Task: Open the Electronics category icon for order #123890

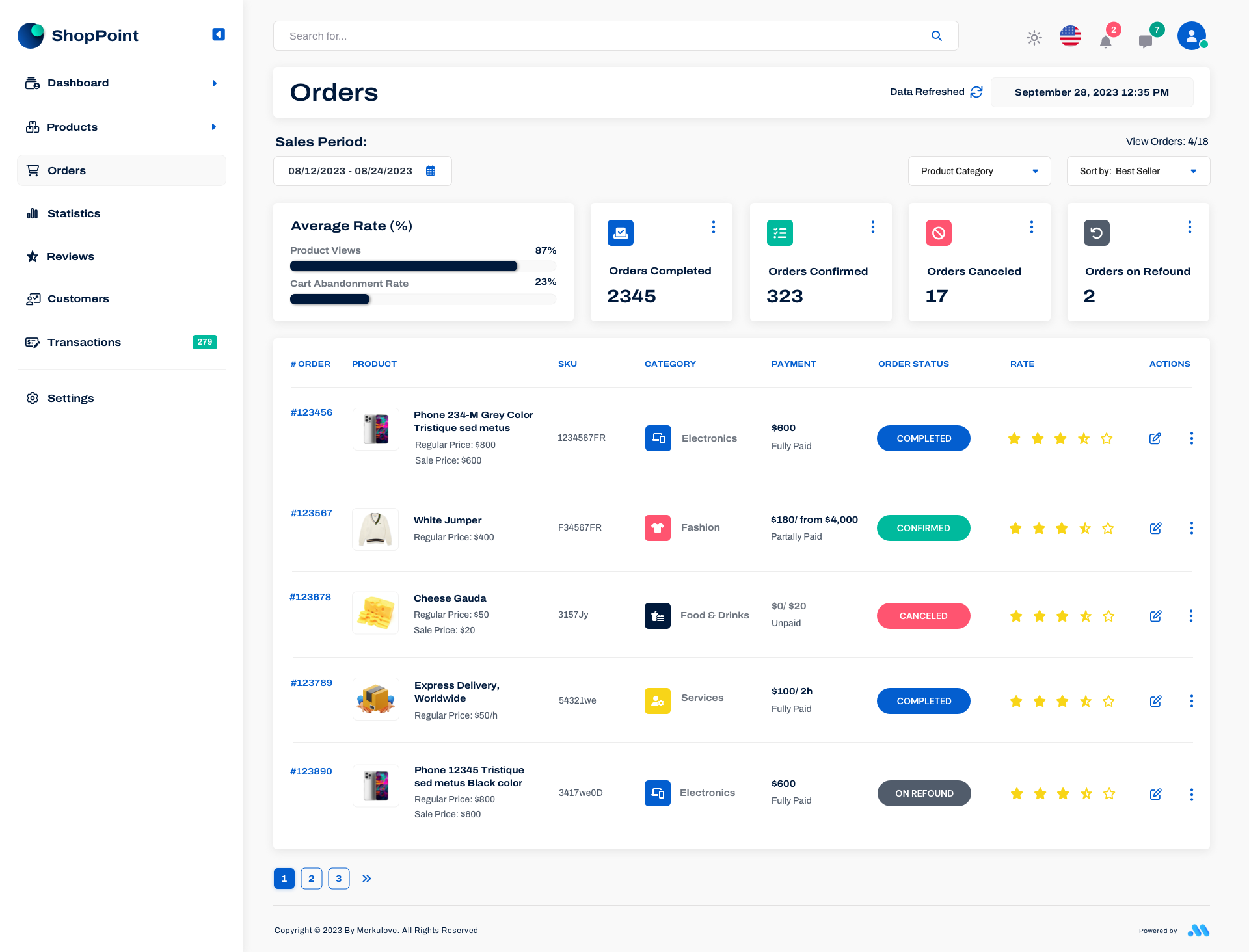Action: 658,793
